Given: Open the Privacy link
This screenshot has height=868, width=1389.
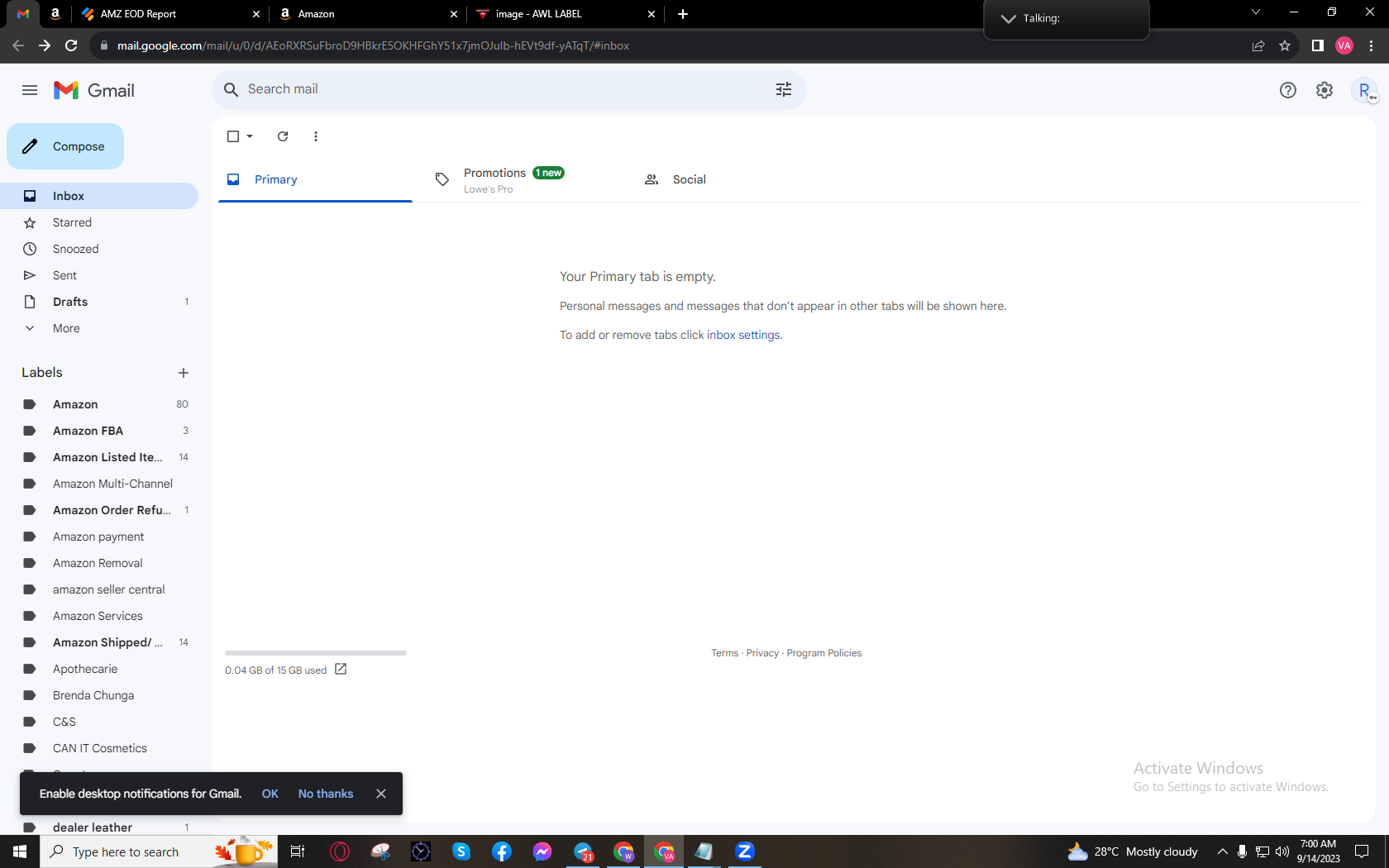Looking at the screenshot, I should coord(762,653).
